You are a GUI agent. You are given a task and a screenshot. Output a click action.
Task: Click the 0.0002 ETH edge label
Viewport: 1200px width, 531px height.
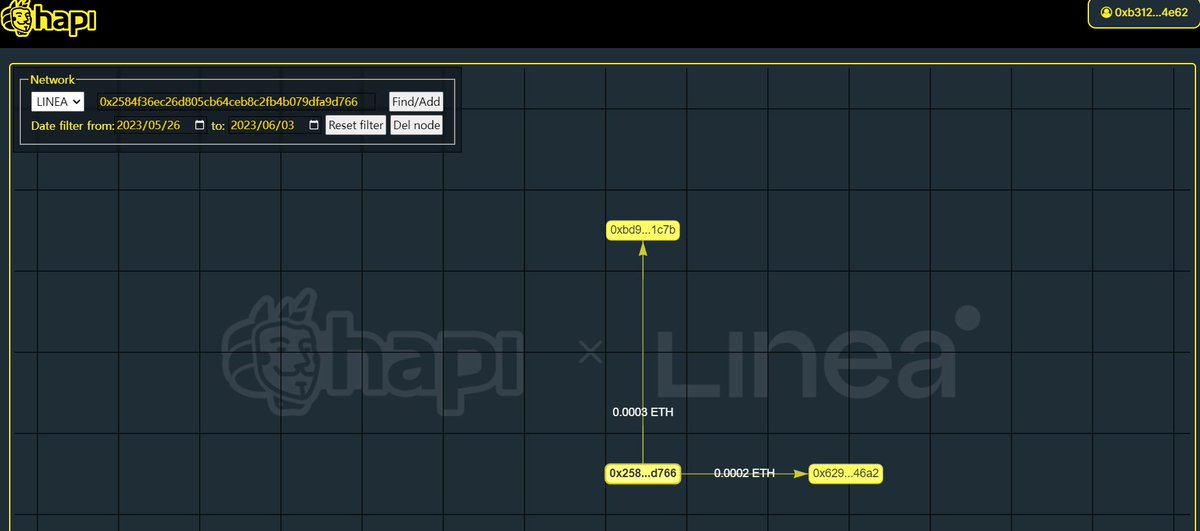tap(744, 473)
